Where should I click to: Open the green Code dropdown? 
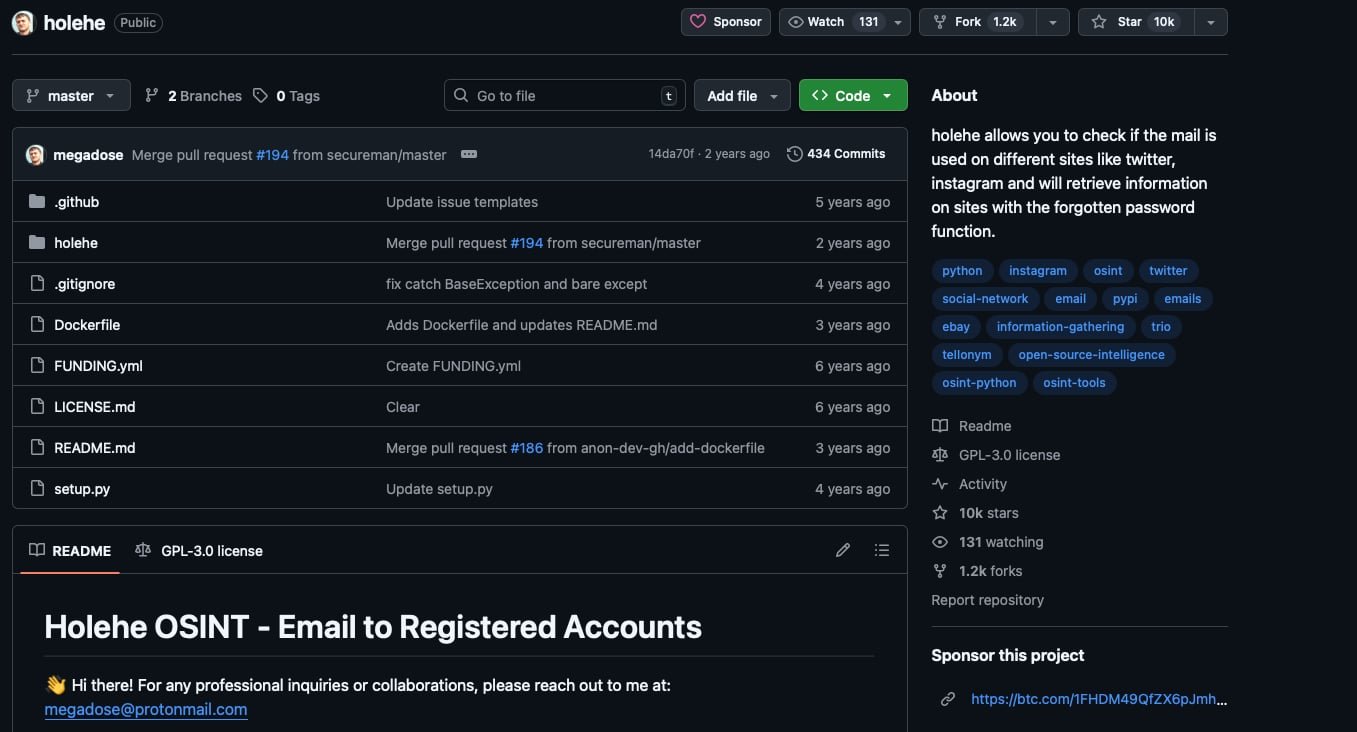[x=852, y=96]
